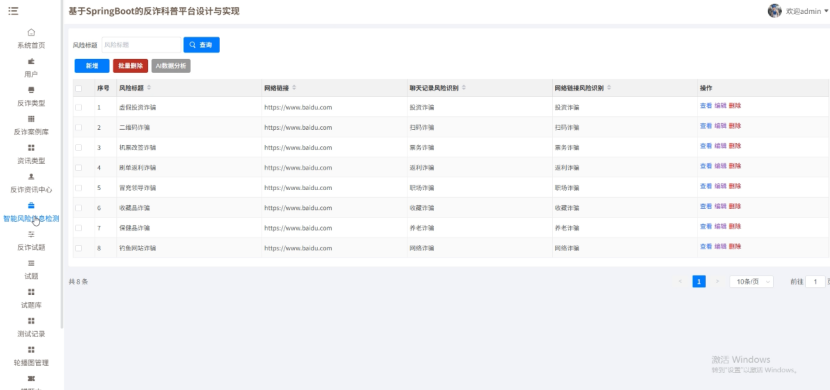Click the 轮播图管理 sidebar icon

(x=31, y=349)
